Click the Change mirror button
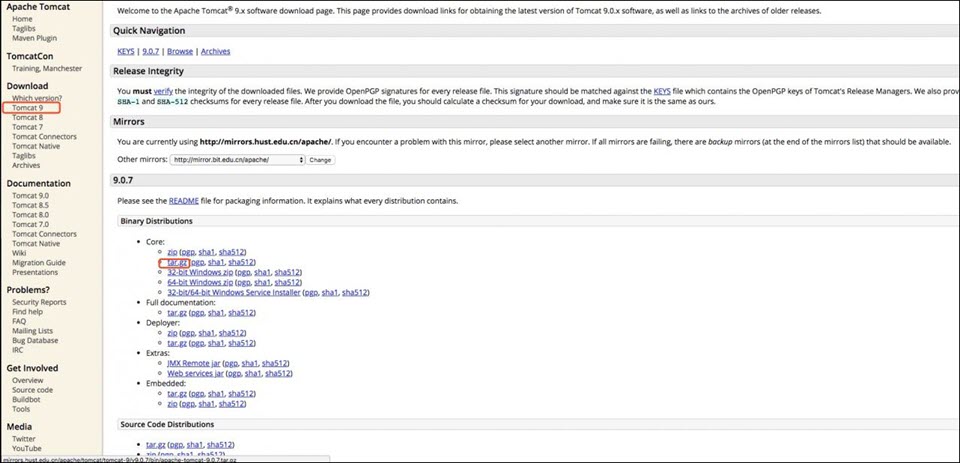The height and width of the screenshot is (463, 960). click(320, 160)
